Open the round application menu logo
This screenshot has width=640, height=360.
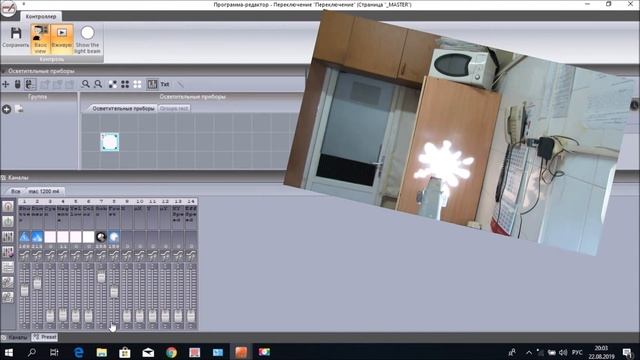[8, 9]
